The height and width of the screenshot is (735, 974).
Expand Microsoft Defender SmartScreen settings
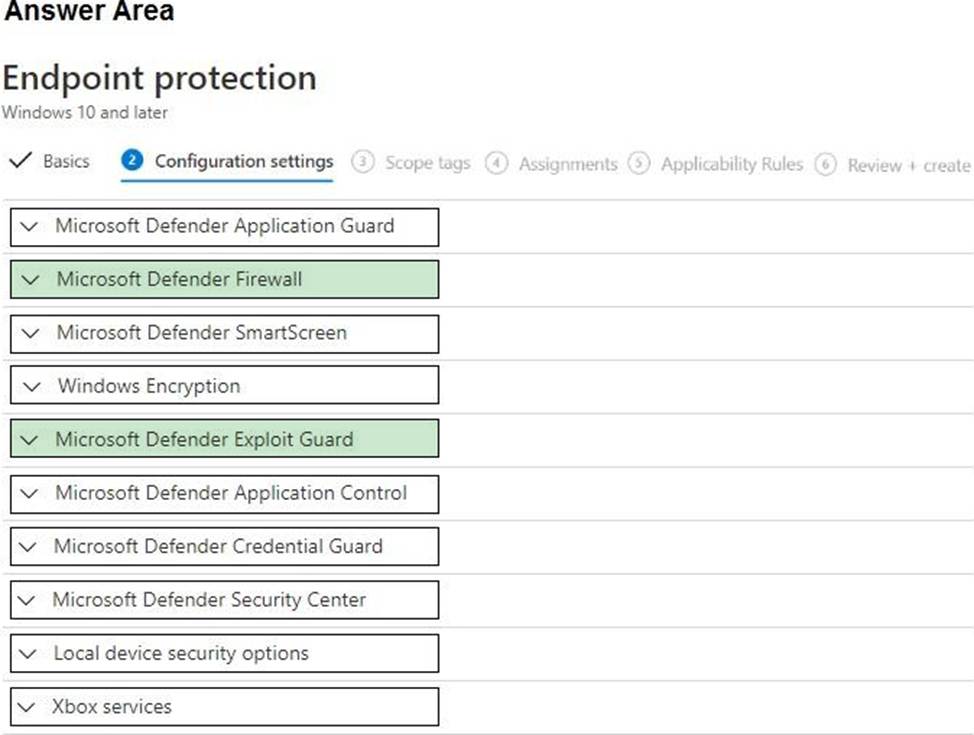pyautogui.click(x=224, y=333)
